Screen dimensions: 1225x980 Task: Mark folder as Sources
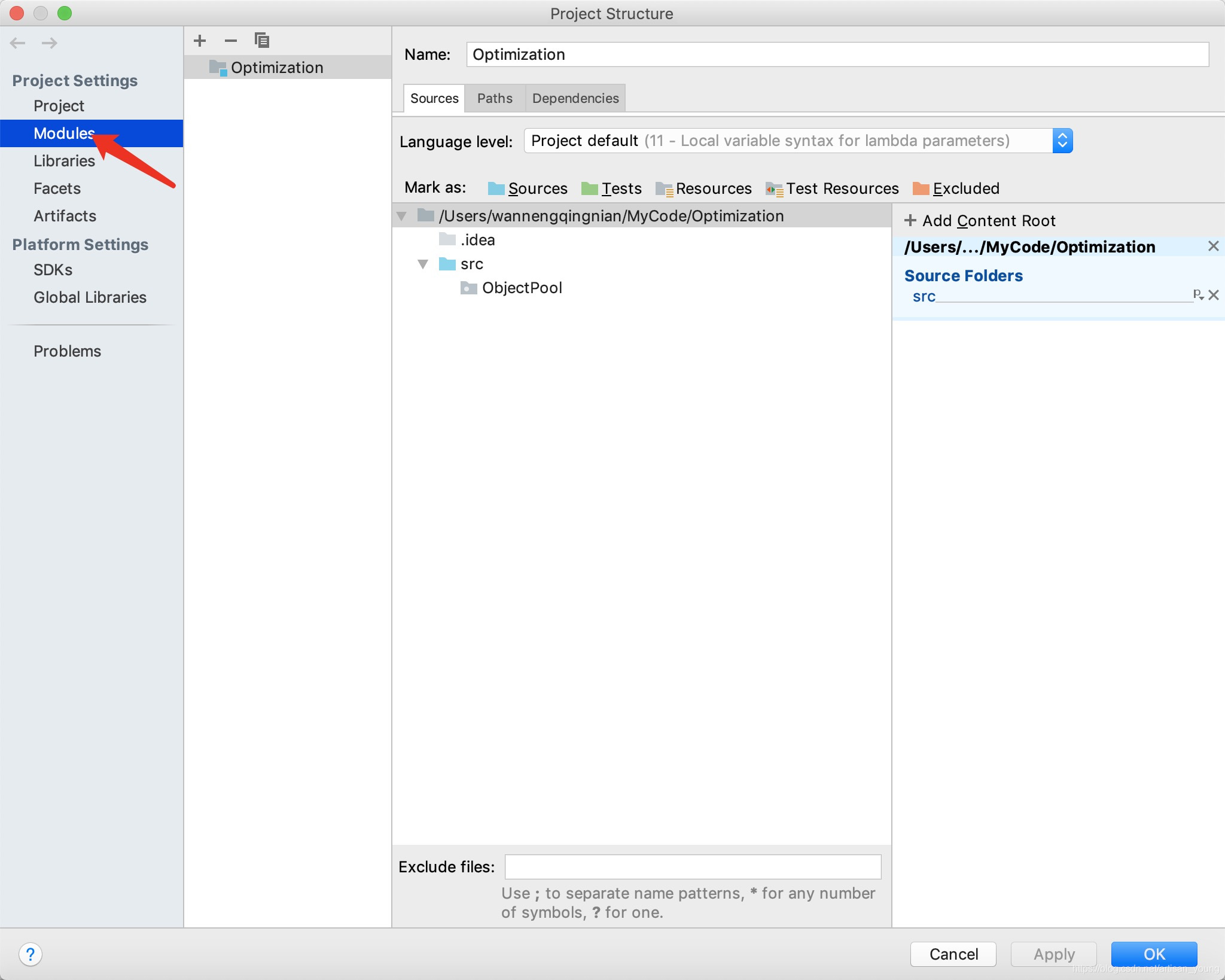coord(528,188)
